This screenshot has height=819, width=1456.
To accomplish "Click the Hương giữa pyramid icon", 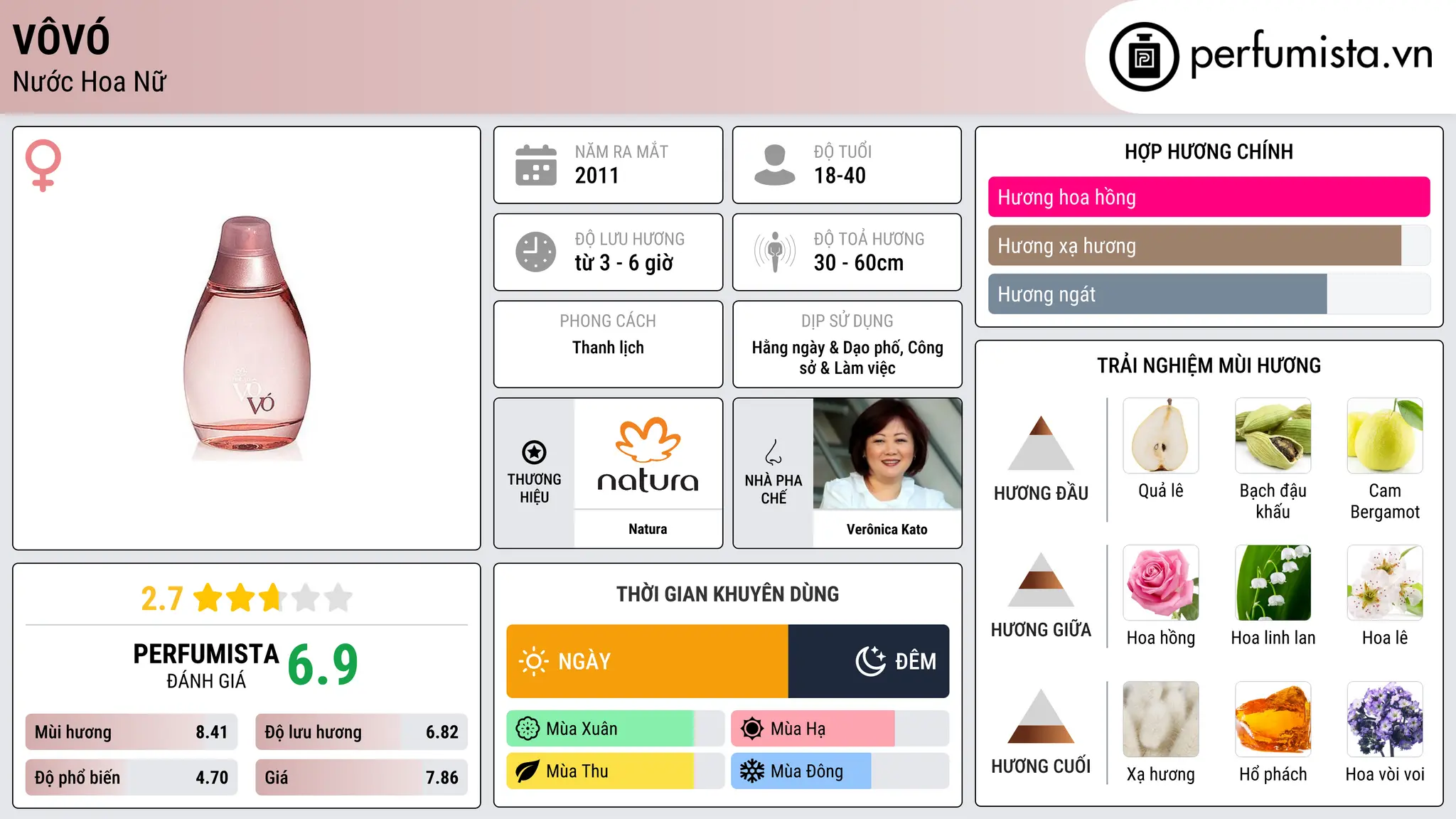I will [x=1042, y=579].
